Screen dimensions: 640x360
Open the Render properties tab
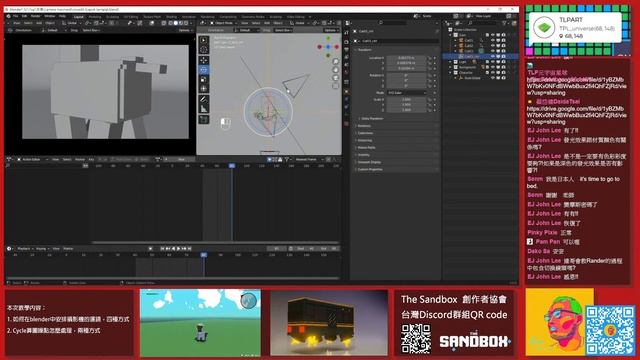tap(347, 42)
